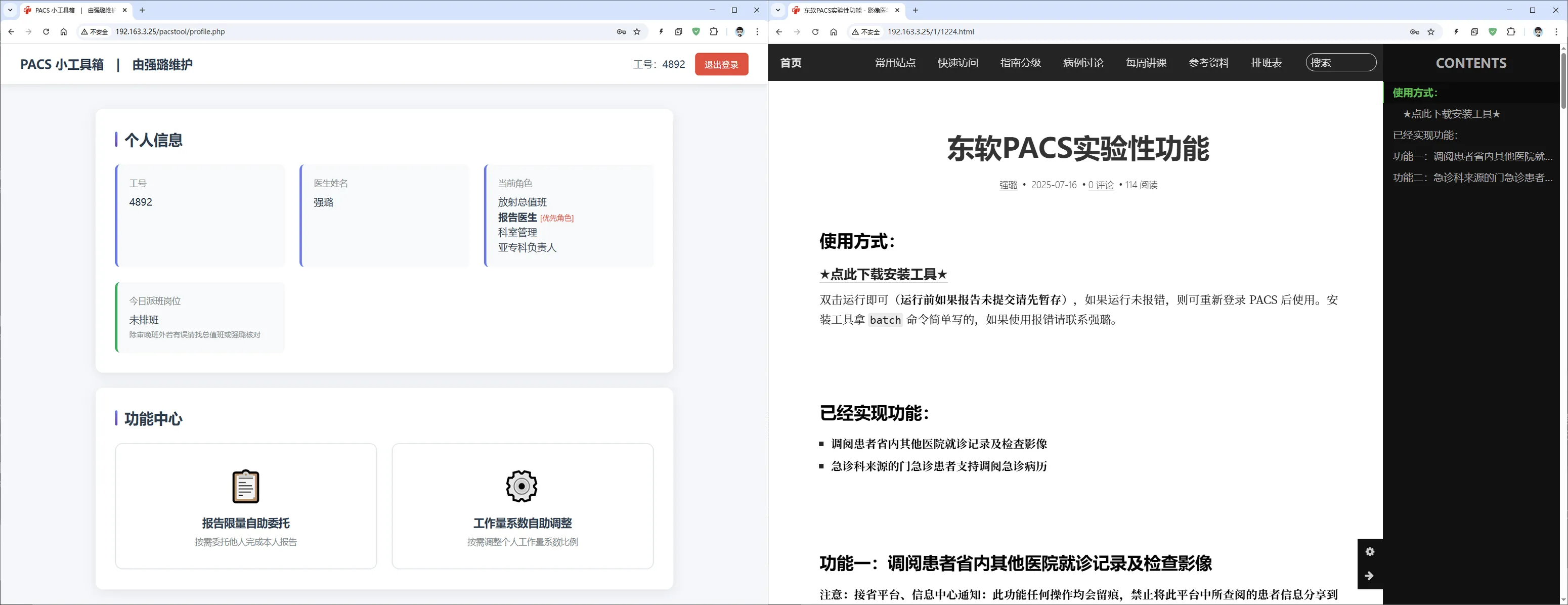Click 不安全 security warning in left address bar
Image resolution: width=1568 pixels, height=605 pixels.
point(95,32)
